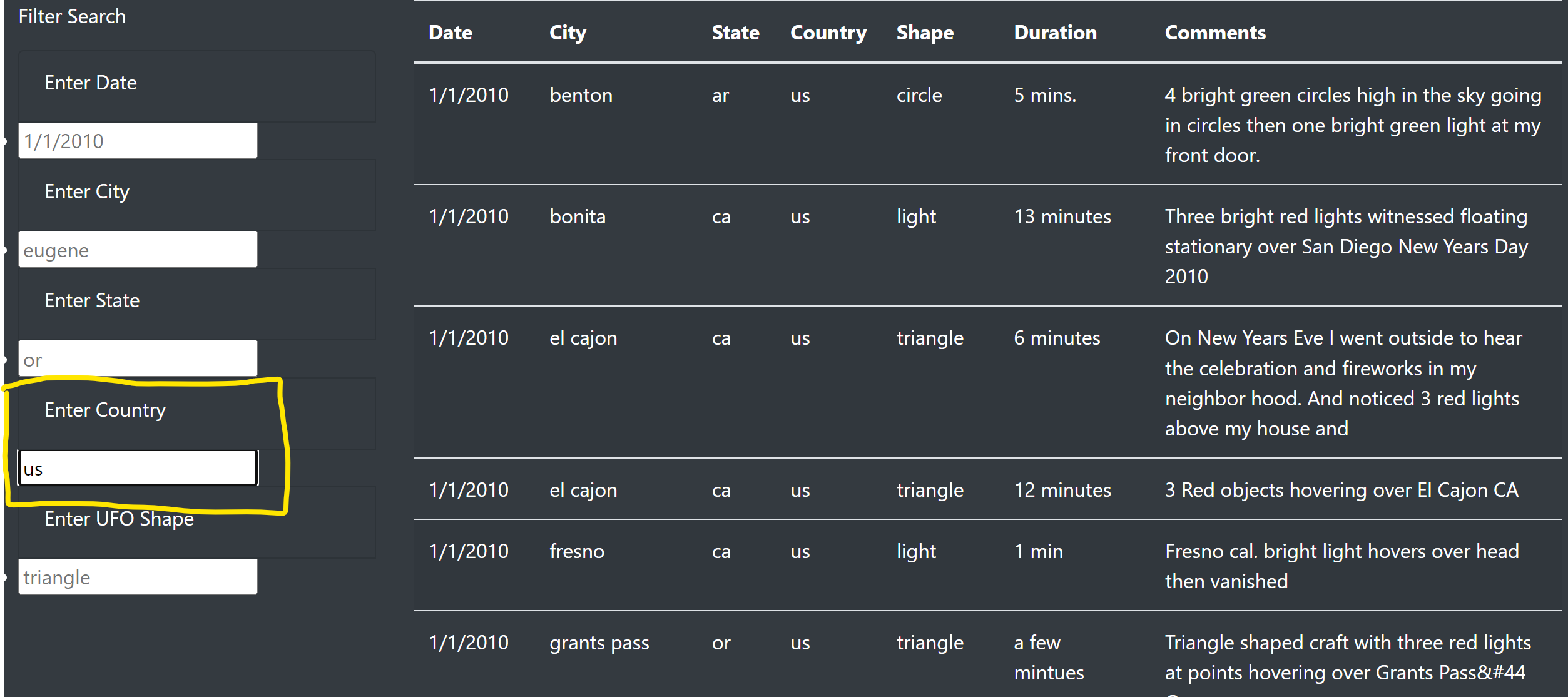Viewport: 1568px width, 697px height.
Task: Click the Date column header
Action: [451, 33]
